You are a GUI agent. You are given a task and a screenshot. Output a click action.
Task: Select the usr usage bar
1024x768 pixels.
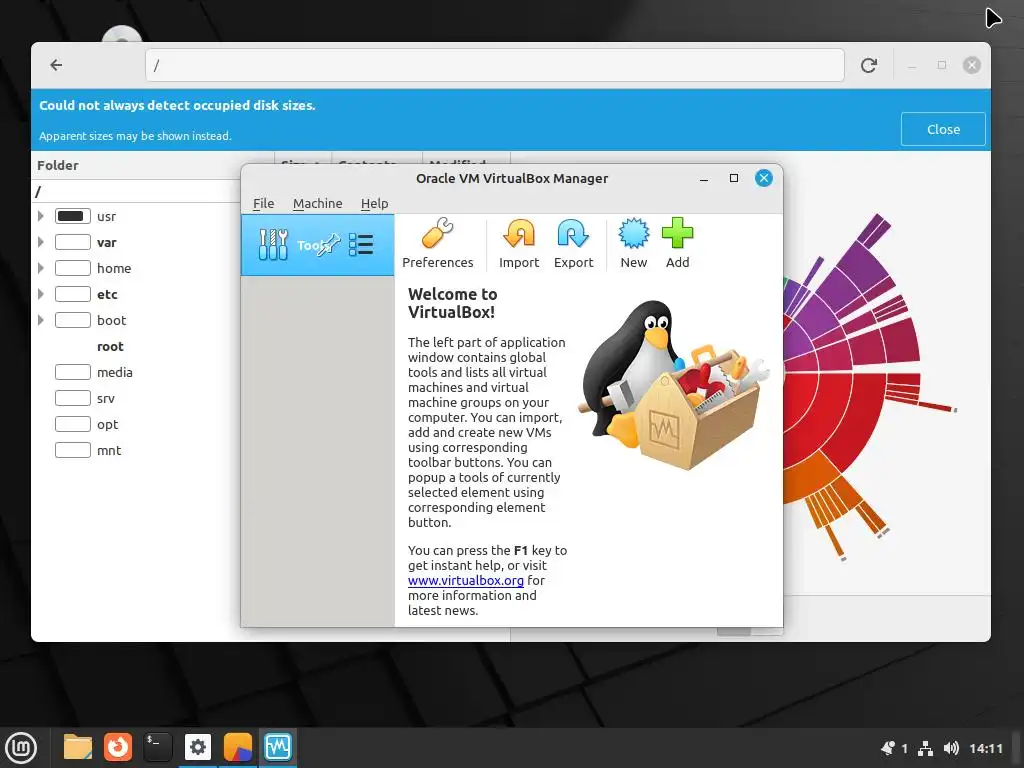click(x=72, y=216)
